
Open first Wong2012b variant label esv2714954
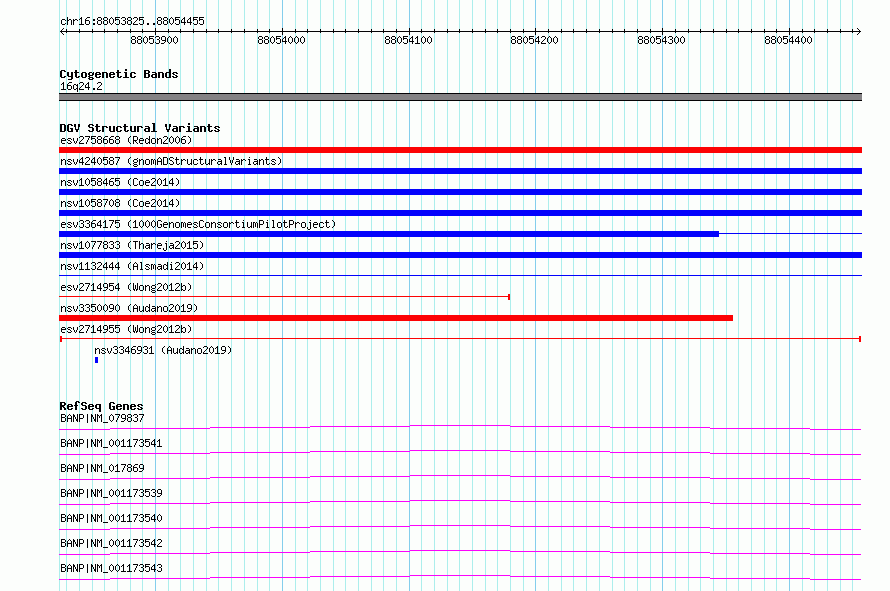[126, 287]
